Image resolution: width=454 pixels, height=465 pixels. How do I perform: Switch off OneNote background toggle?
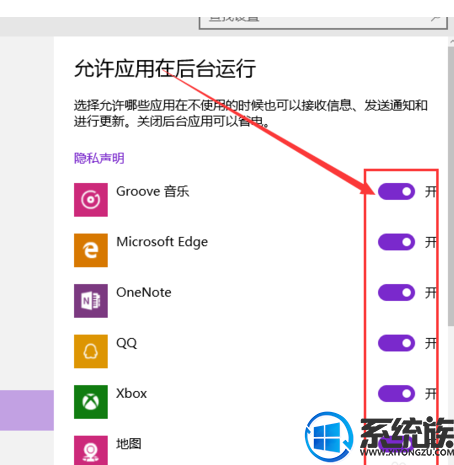pyautogui.click(x=396, y=292)
